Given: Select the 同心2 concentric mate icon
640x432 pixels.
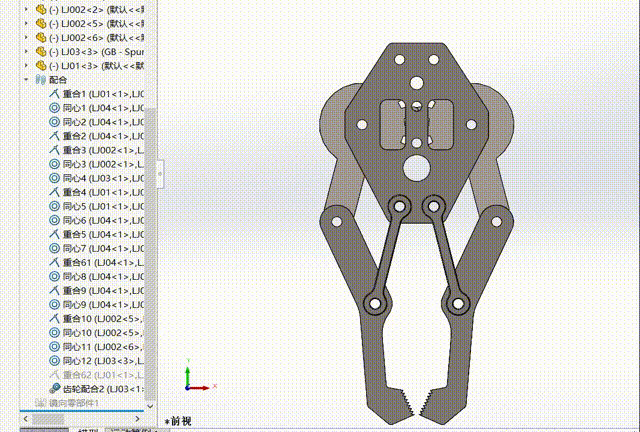Looking at the screenshot, I should (54, 122).
